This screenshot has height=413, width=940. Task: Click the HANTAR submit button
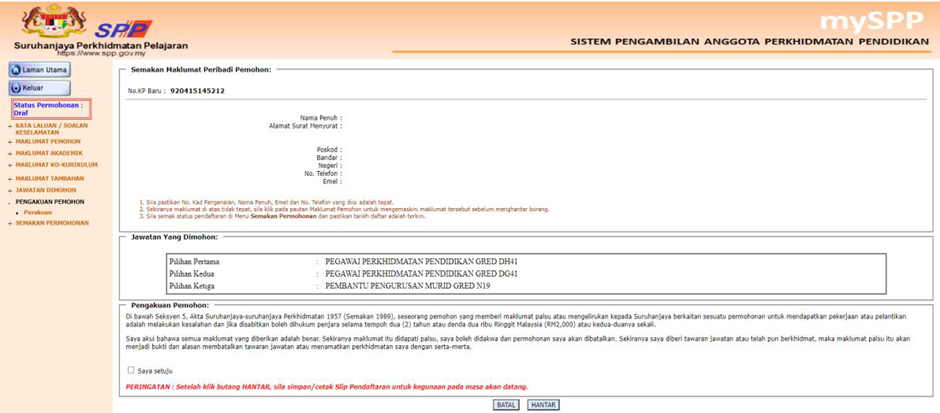[x=543, y=405]
